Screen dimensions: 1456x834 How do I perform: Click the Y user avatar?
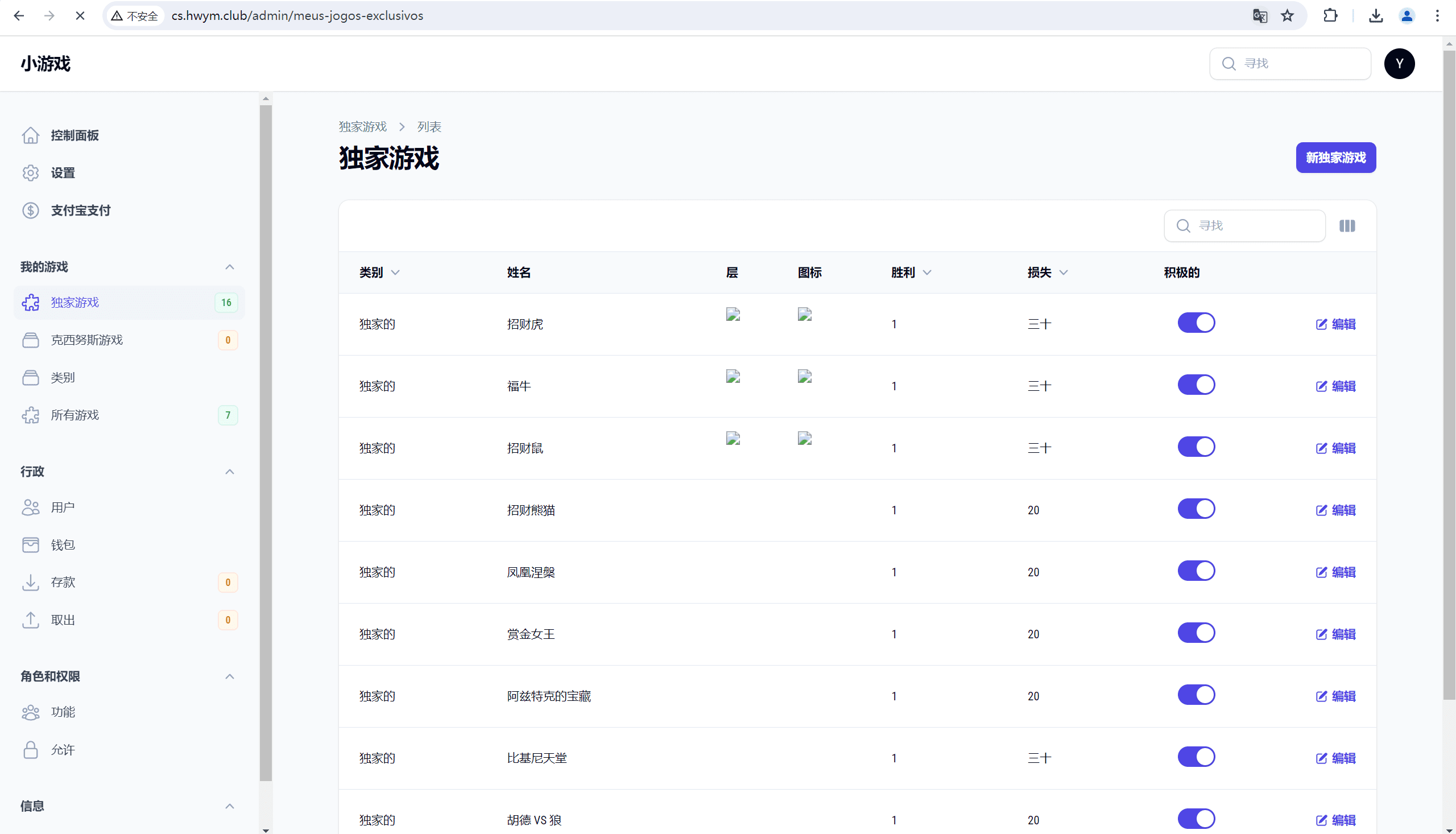1399,64
